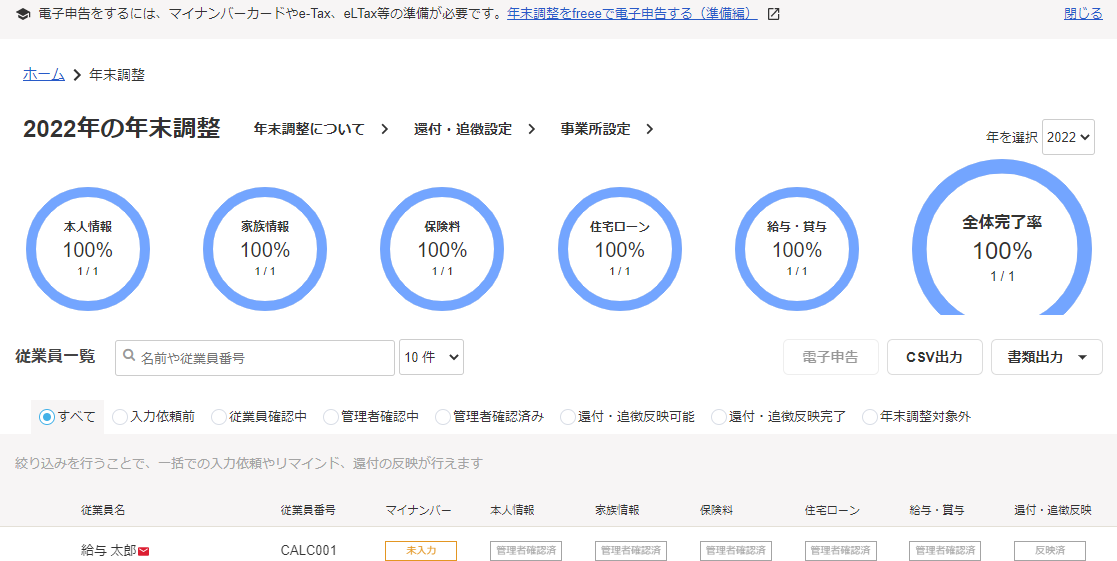Open 年末調整について menu item
Viewport: 1117px width, 561px height.
(x=320, y=129)
